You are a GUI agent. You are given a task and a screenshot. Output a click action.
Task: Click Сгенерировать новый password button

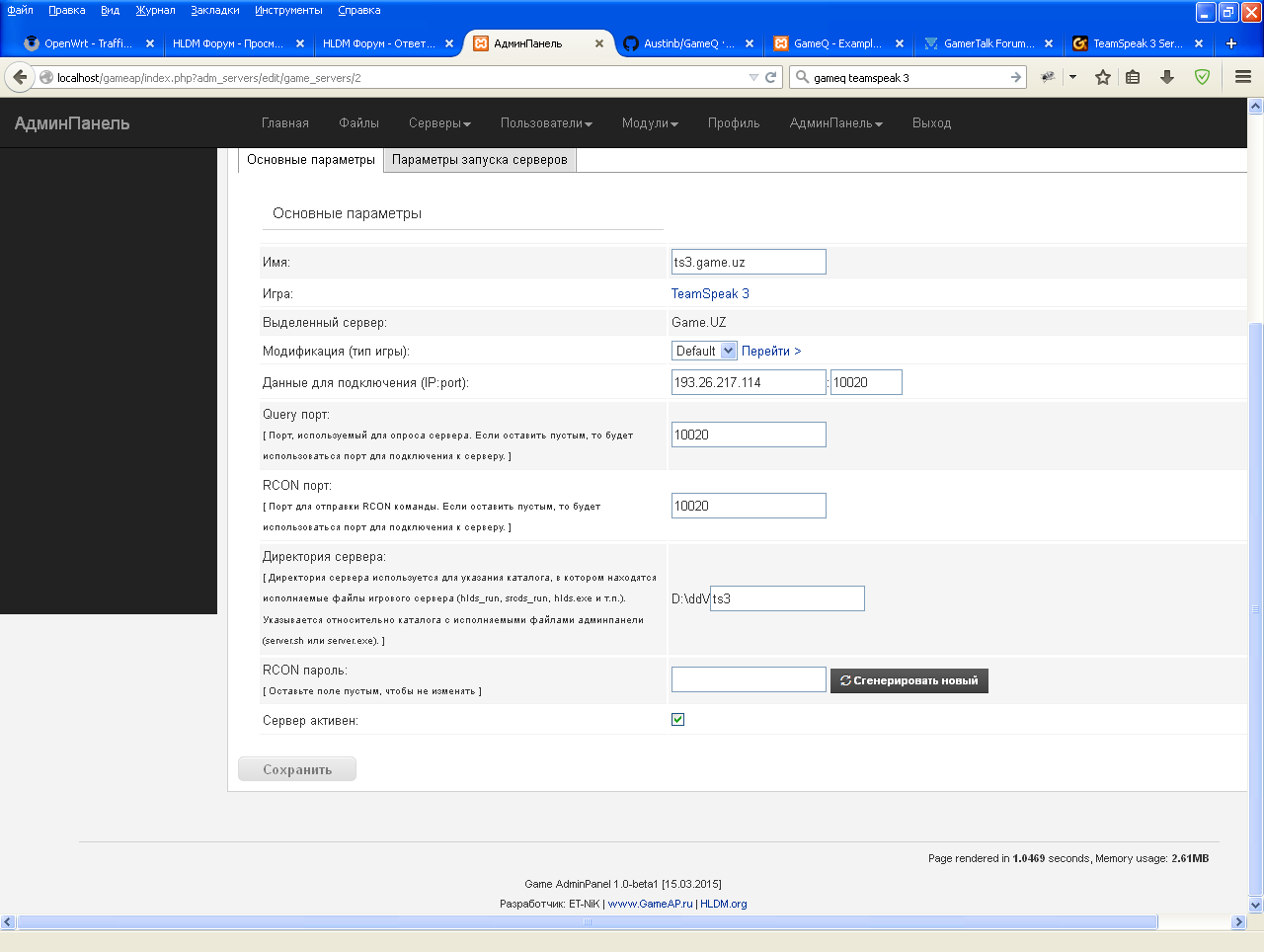point(908,680)
